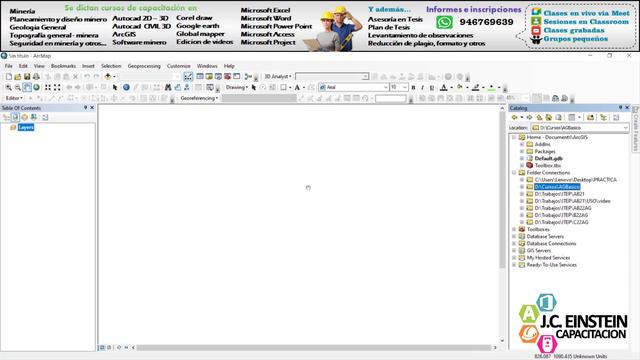This screenshot has height=360, width=640.
Task: Click the New Map Document icon
Action: click(9, 77)
